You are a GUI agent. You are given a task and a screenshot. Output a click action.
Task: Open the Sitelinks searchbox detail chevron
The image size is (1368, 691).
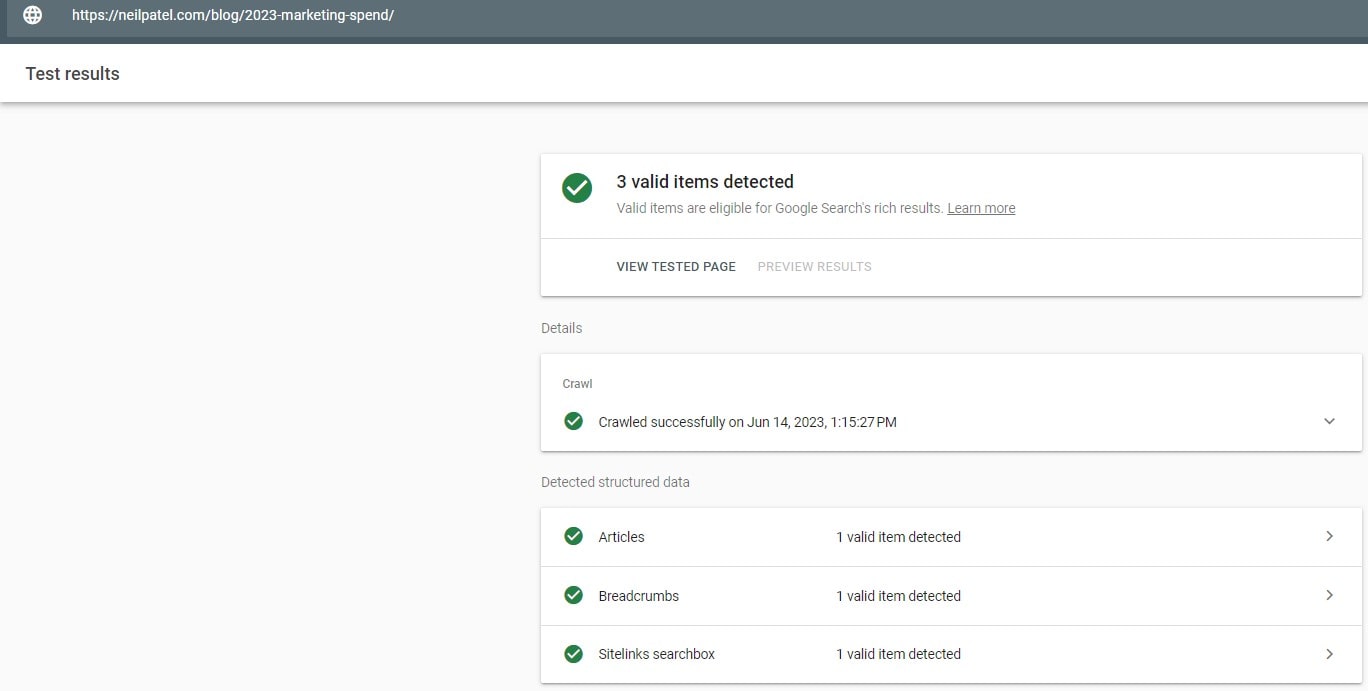1330,654
